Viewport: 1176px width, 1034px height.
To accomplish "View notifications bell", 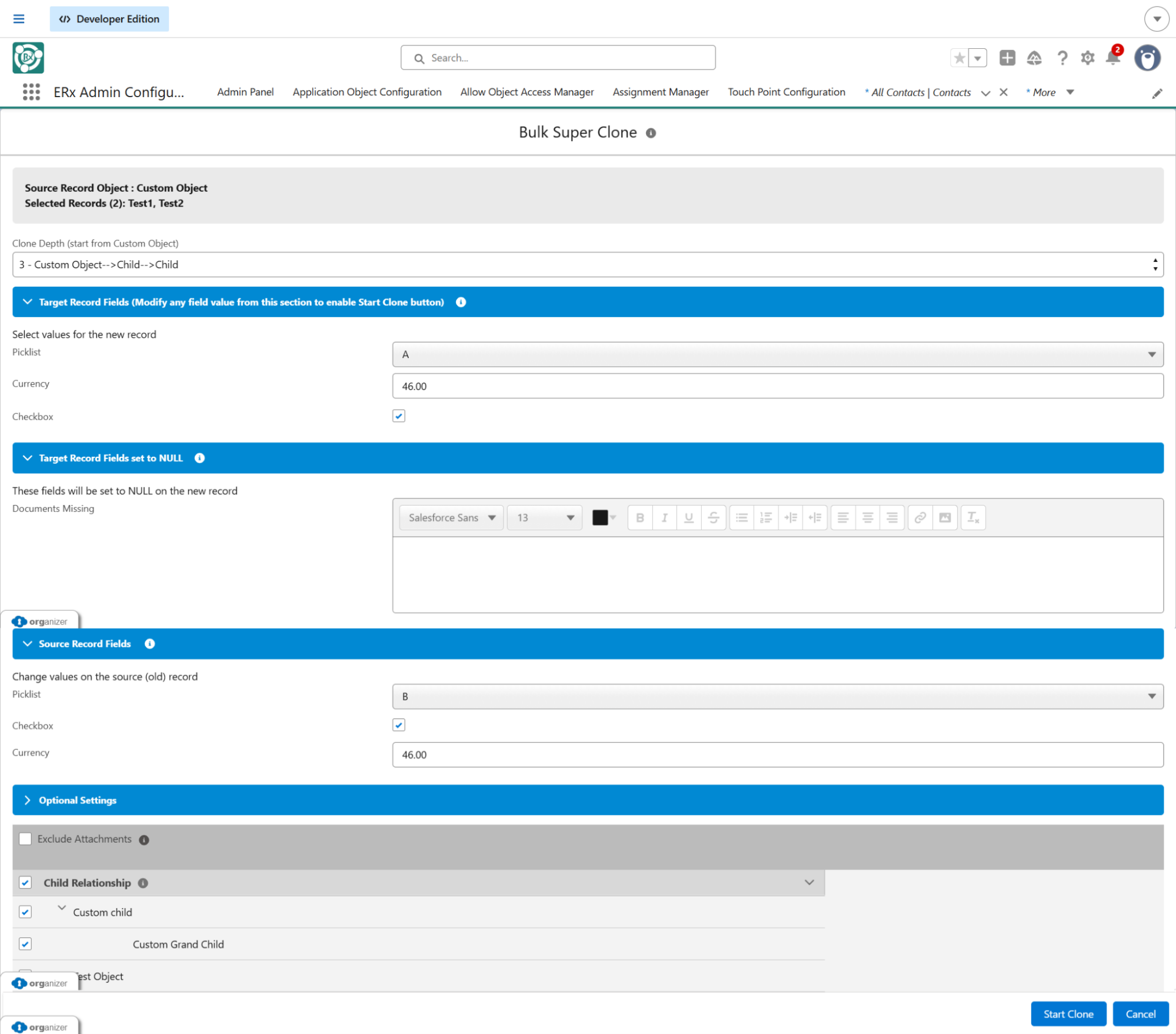I will (1113, 58).
